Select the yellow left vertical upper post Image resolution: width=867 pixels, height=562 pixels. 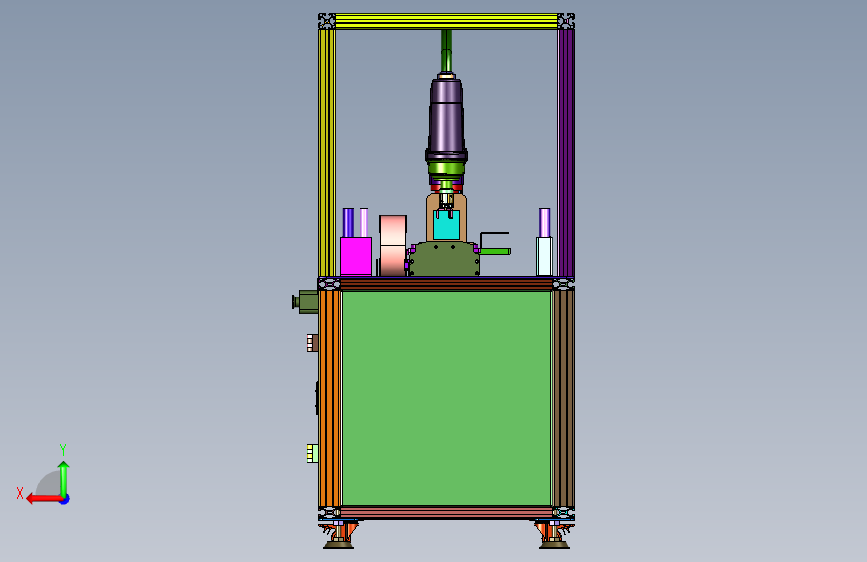point(327,153)
